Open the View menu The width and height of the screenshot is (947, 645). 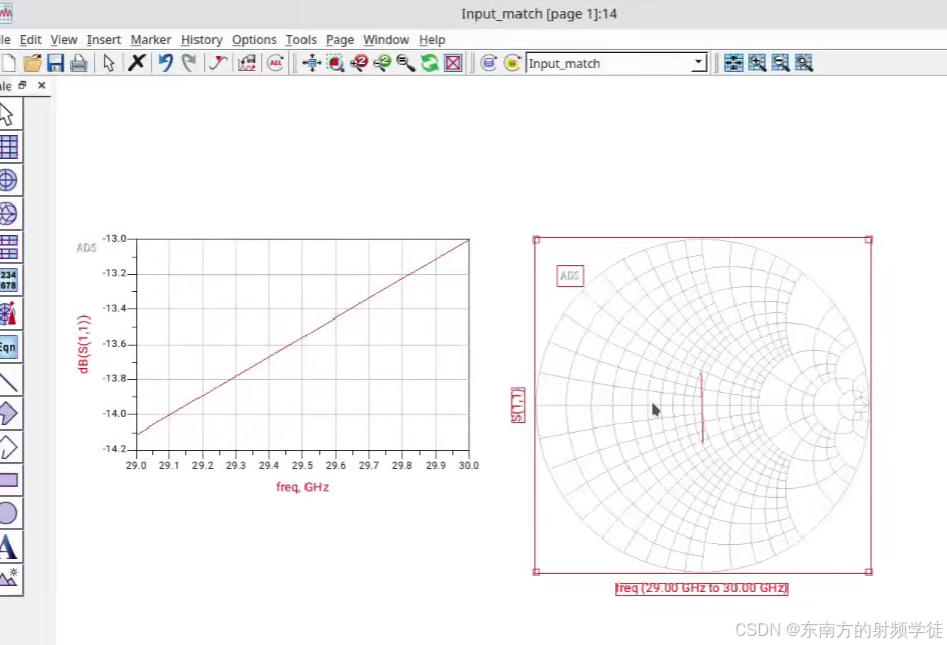pyautogui.click(x=64, y=40)
